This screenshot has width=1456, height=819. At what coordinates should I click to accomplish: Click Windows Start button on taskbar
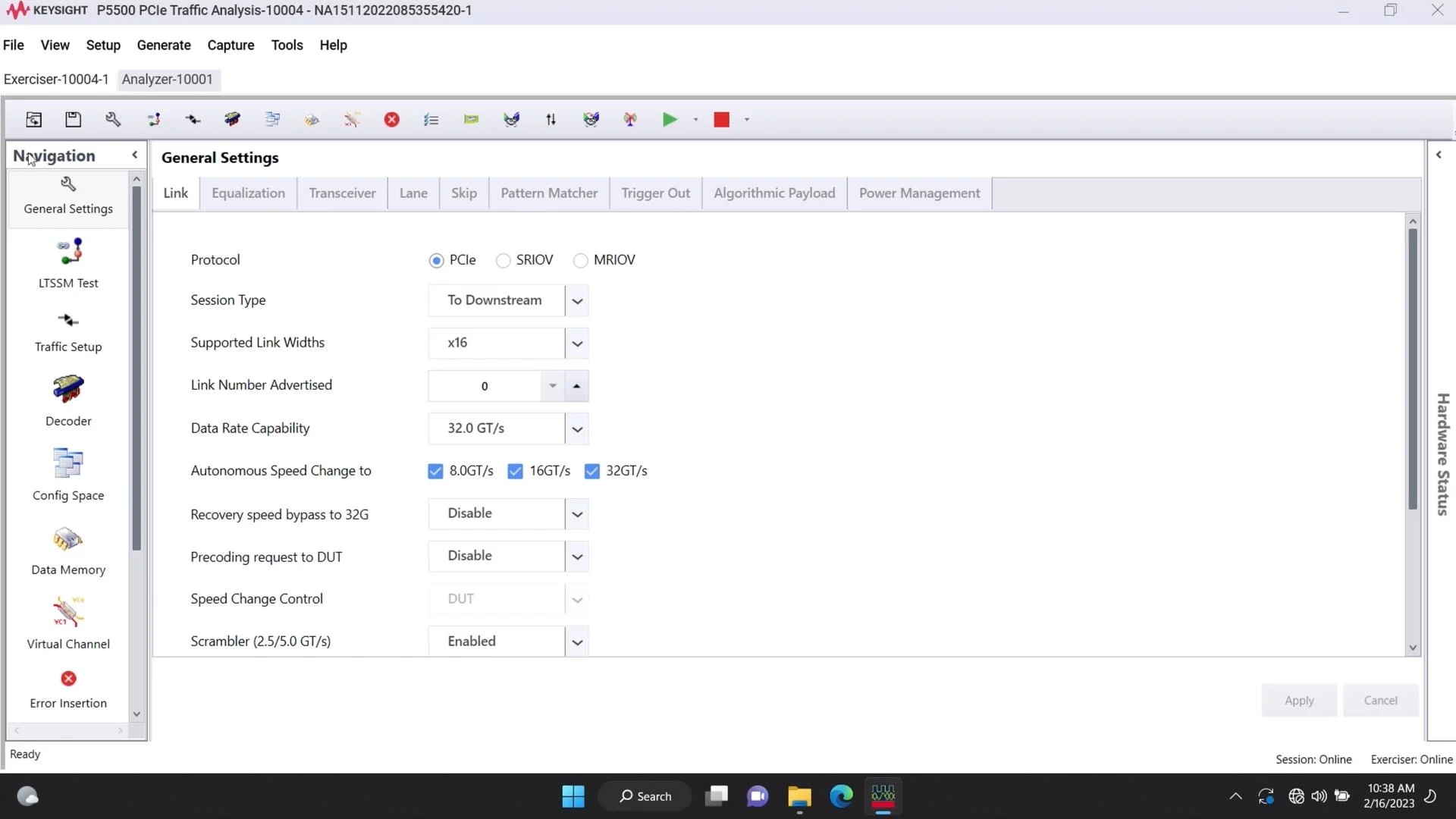pyautogui.click(x=573, y=796)
